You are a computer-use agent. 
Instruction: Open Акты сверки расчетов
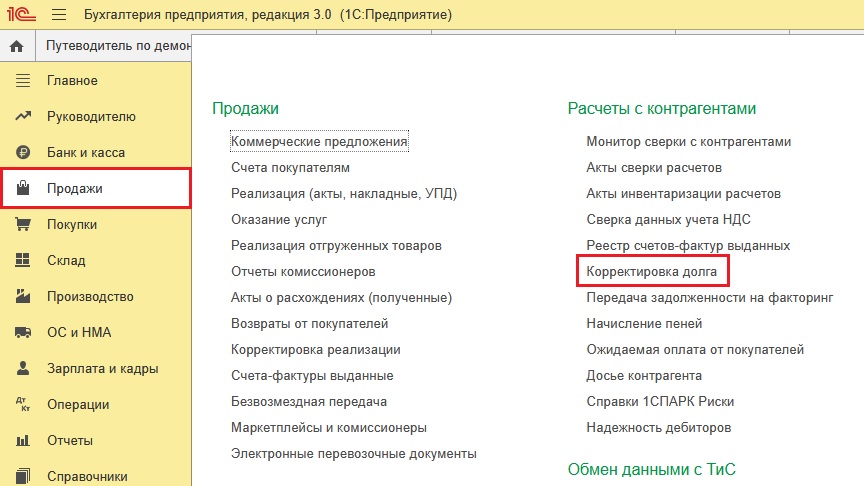point(654,168)
